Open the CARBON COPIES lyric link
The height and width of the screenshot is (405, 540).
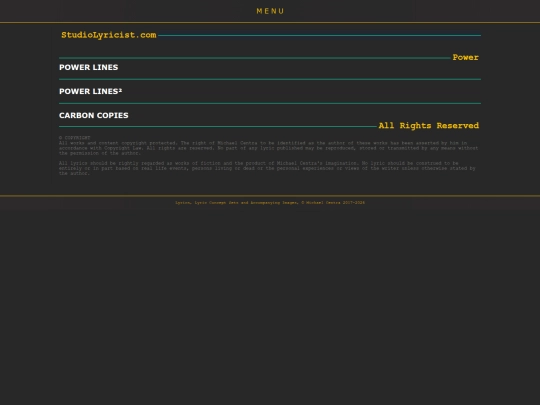[x=94, y=115]
